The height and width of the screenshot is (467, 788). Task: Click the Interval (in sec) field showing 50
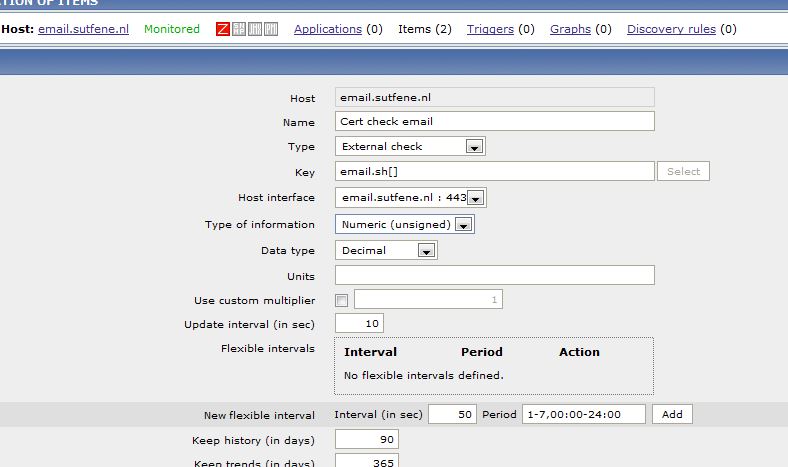[452, 414]
